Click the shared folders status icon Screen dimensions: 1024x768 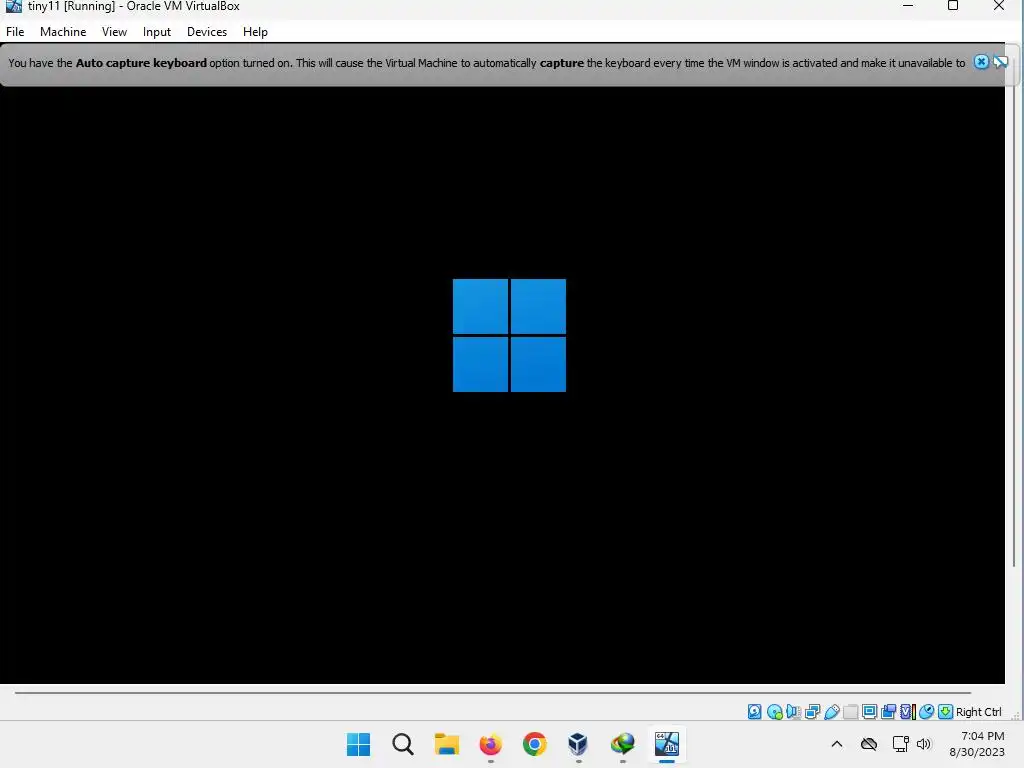(850, 711)
